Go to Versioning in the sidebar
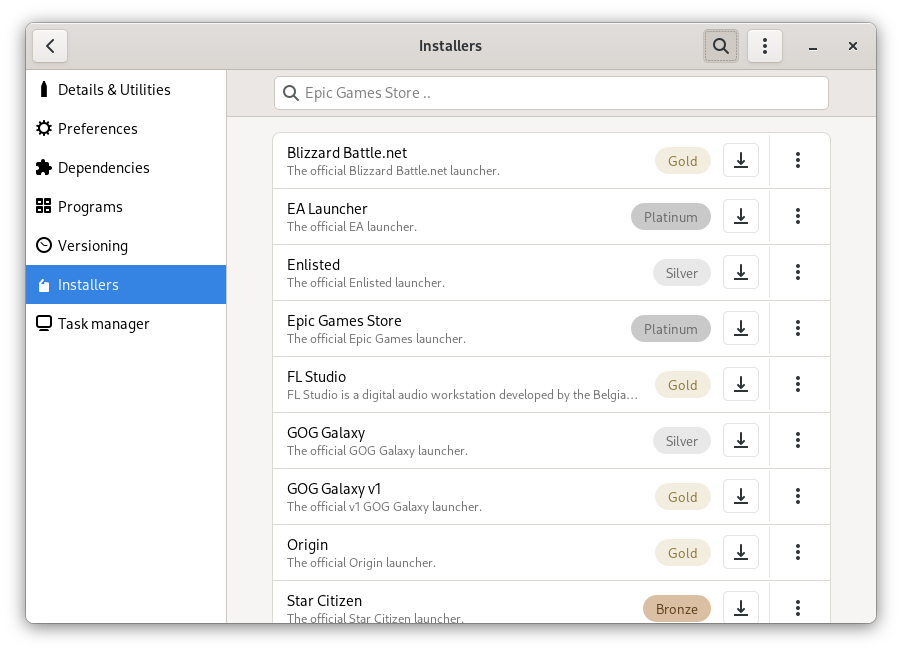The image size is (902, 652). coord(93,246)
